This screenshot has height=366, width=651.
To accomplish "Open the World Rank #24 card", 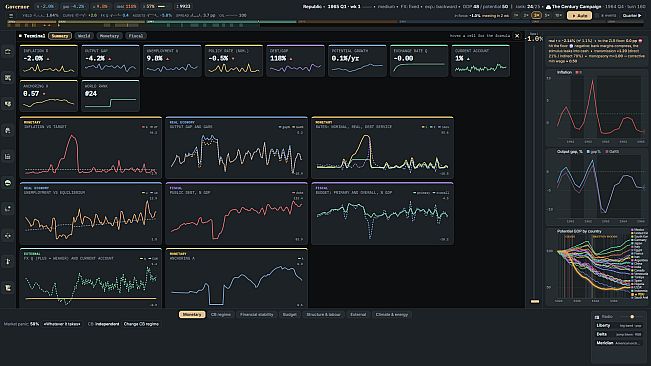I will [x=110, y=96].
